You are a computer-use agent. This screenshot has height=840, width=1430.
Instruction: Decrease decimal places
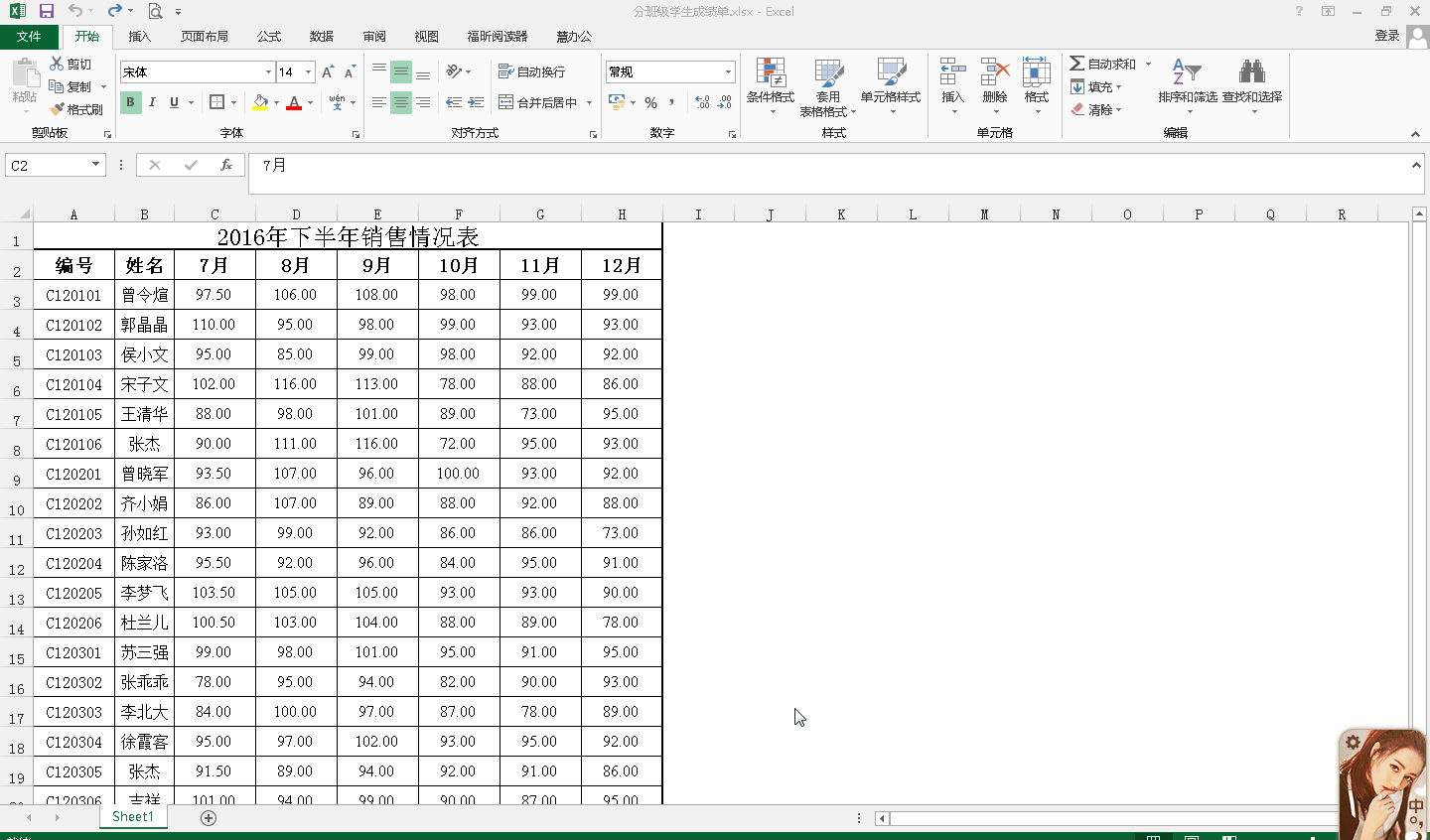pyautogui.click(x=725, y=102)
